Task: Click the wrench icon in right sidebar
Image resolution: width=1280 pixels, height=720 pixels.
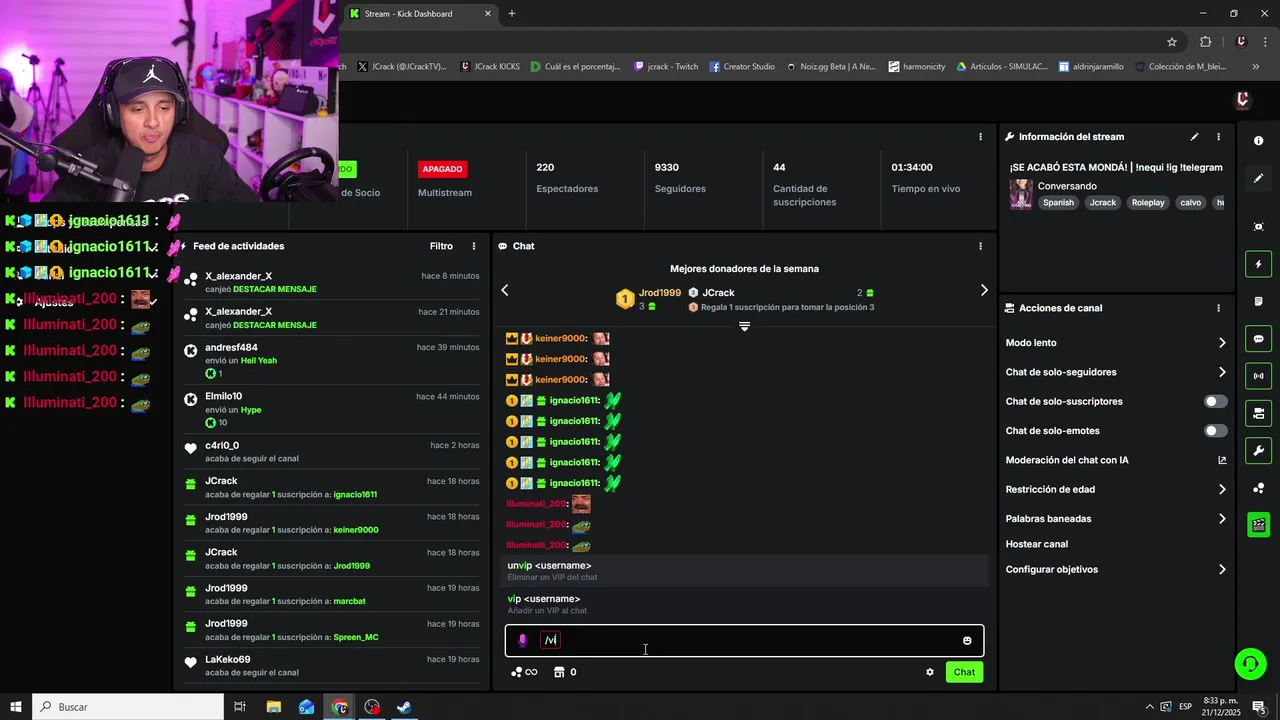Action: [1258, 451]
